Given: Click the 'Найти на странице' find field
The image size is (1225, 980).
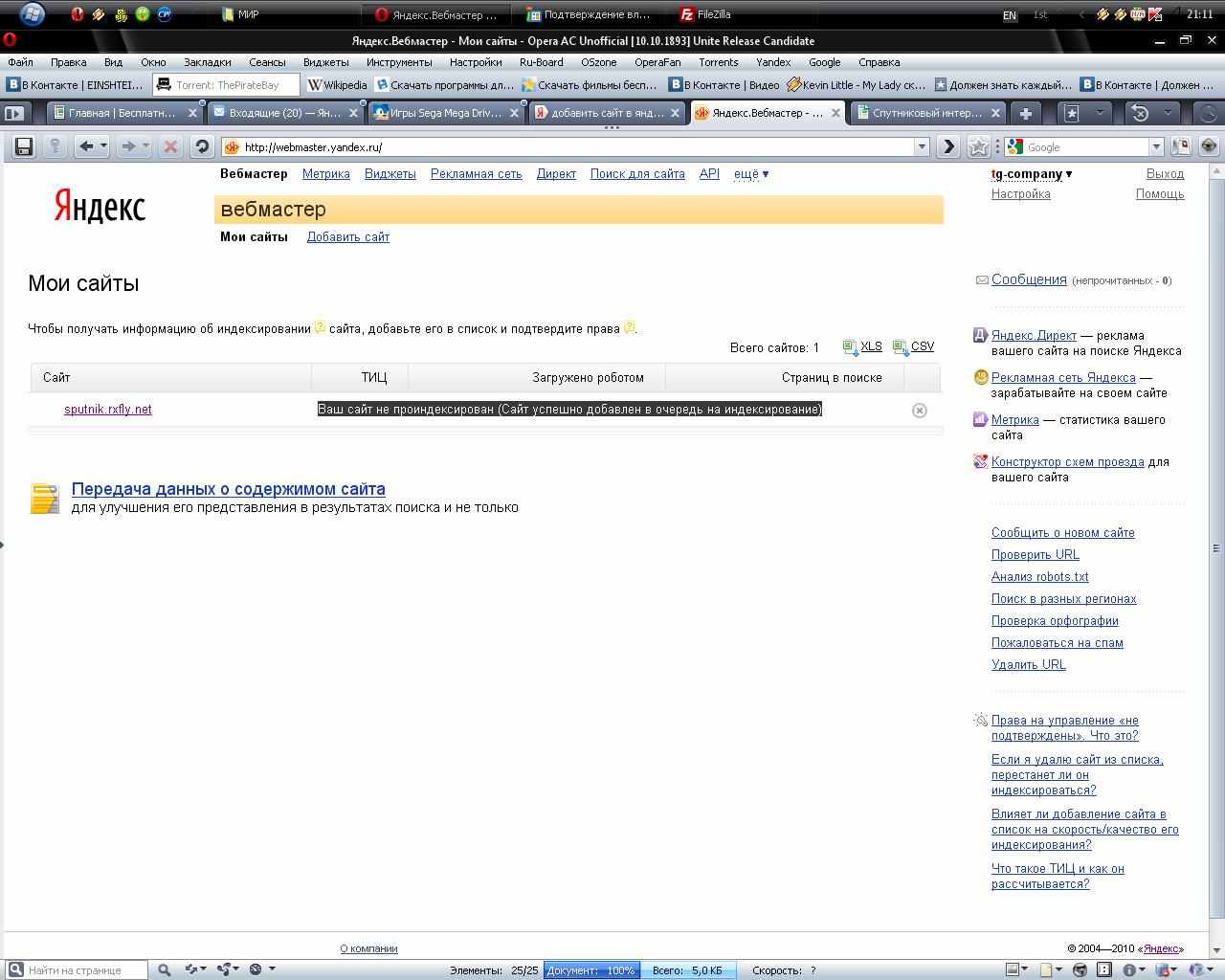Looking at the screenshot, I should tap(77, 969).
